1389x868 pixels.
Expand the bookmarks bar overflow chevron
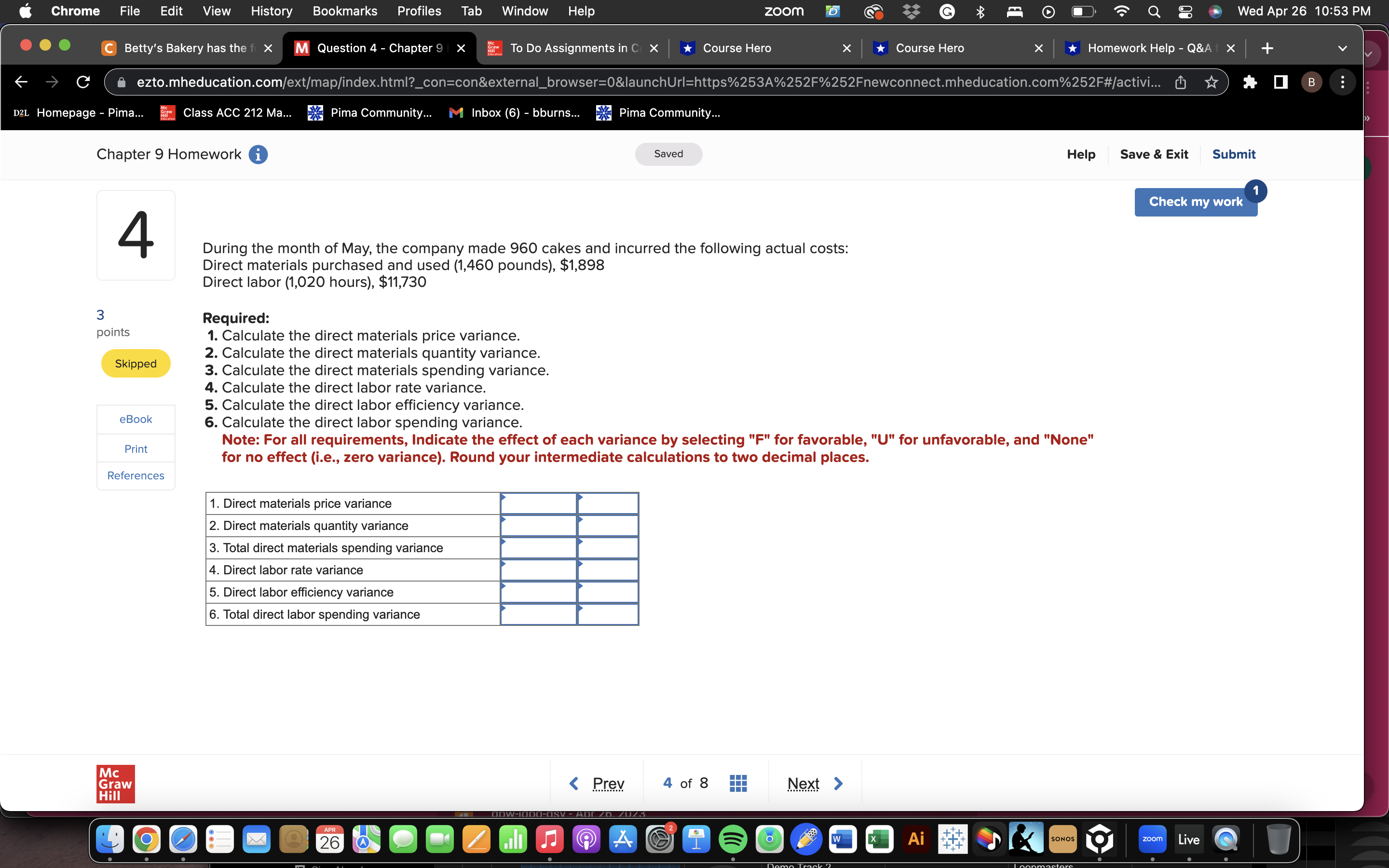tap(1368, 118)
